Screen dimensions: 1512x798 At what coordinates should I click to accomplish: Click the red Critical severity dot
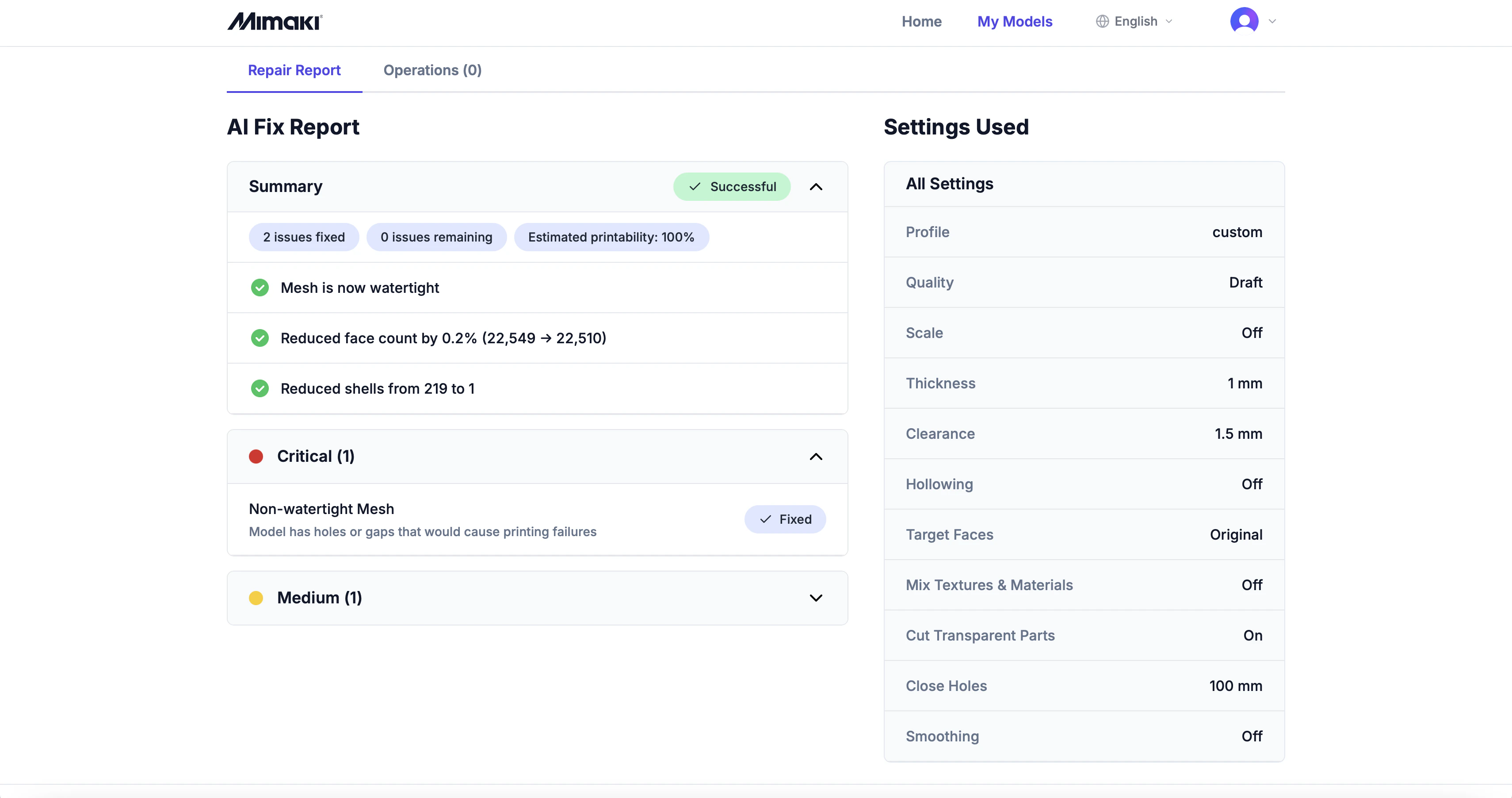(256, 456)
